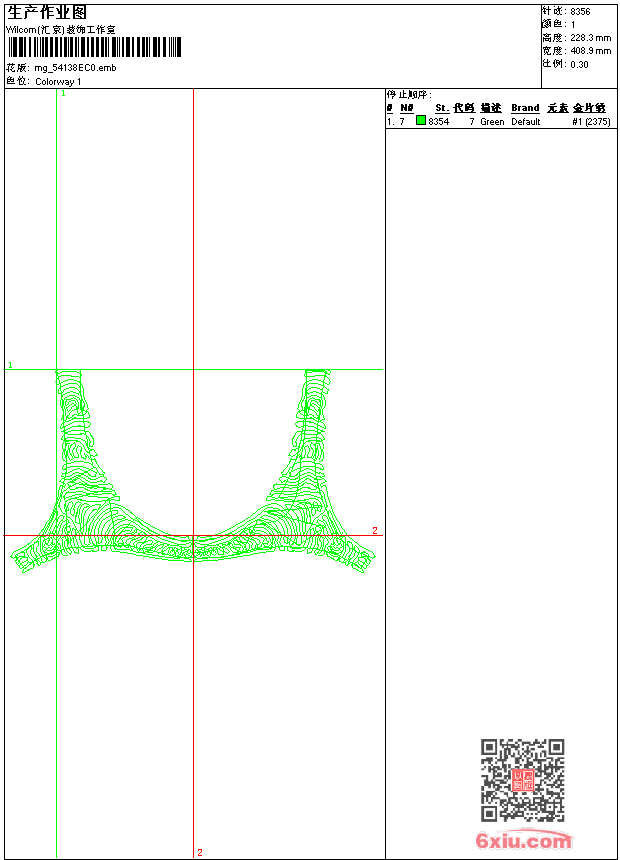Click the height value 228.3 mm
Image resolution: width=620 pixels, height=860 pixels.
click(590, 37)
